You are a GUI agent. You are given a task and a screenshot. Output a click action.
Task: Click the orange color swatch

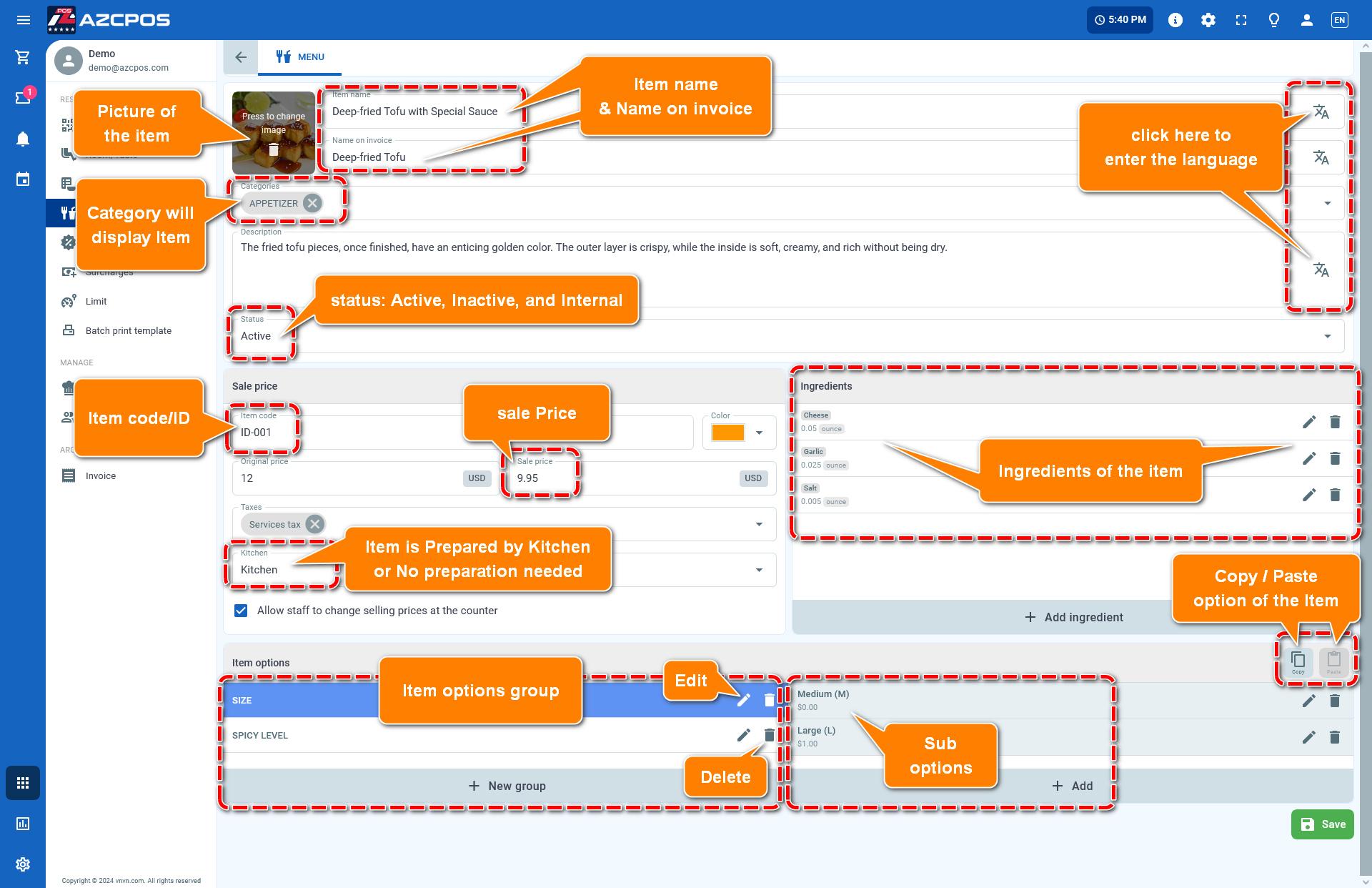pos(728,433)
